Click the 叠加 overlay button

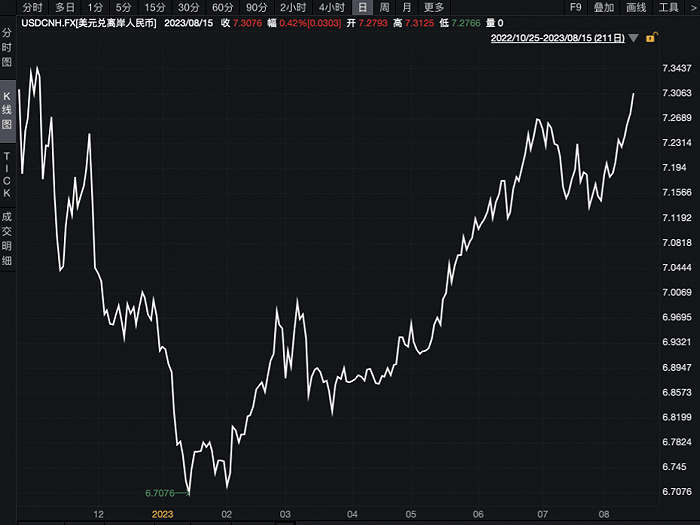(x=604, y=7)
